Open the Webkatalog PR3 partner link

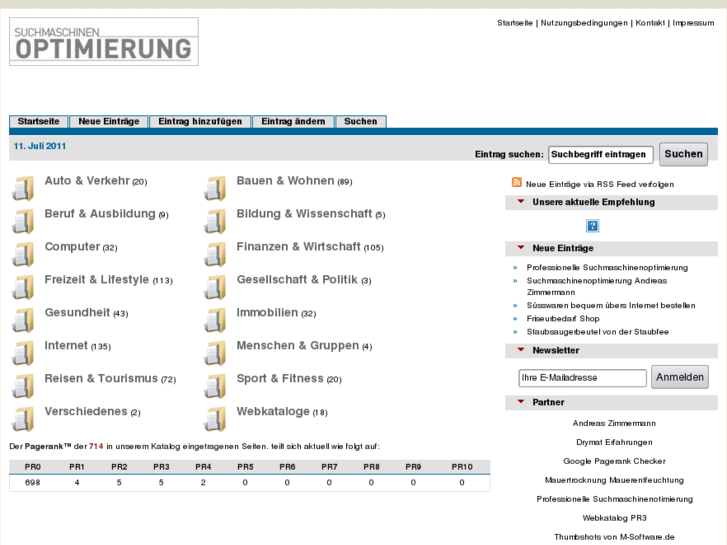coord(614,518)
